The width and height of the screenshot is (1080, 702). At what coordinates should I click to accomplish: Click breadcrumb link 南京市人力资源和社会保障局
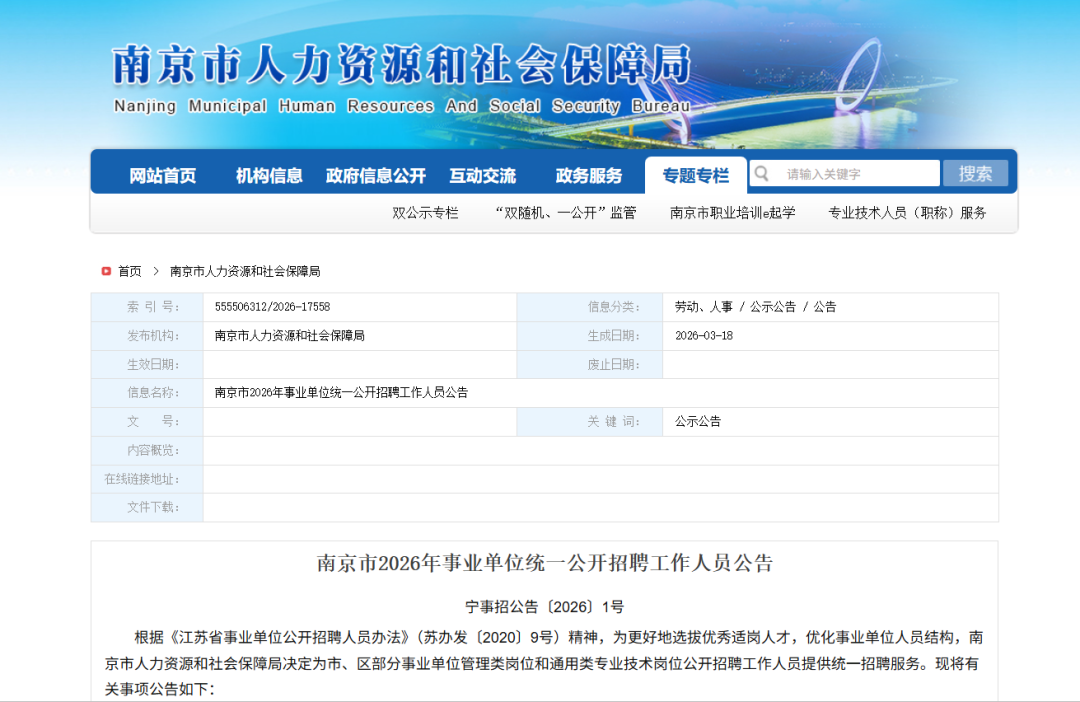pyautogui.click(x=245, y=271)
